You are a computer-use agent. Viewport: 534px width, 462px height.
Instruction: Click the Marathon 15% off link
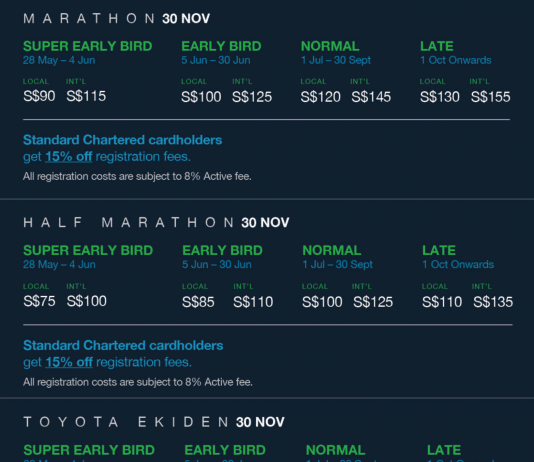[68, 157]
